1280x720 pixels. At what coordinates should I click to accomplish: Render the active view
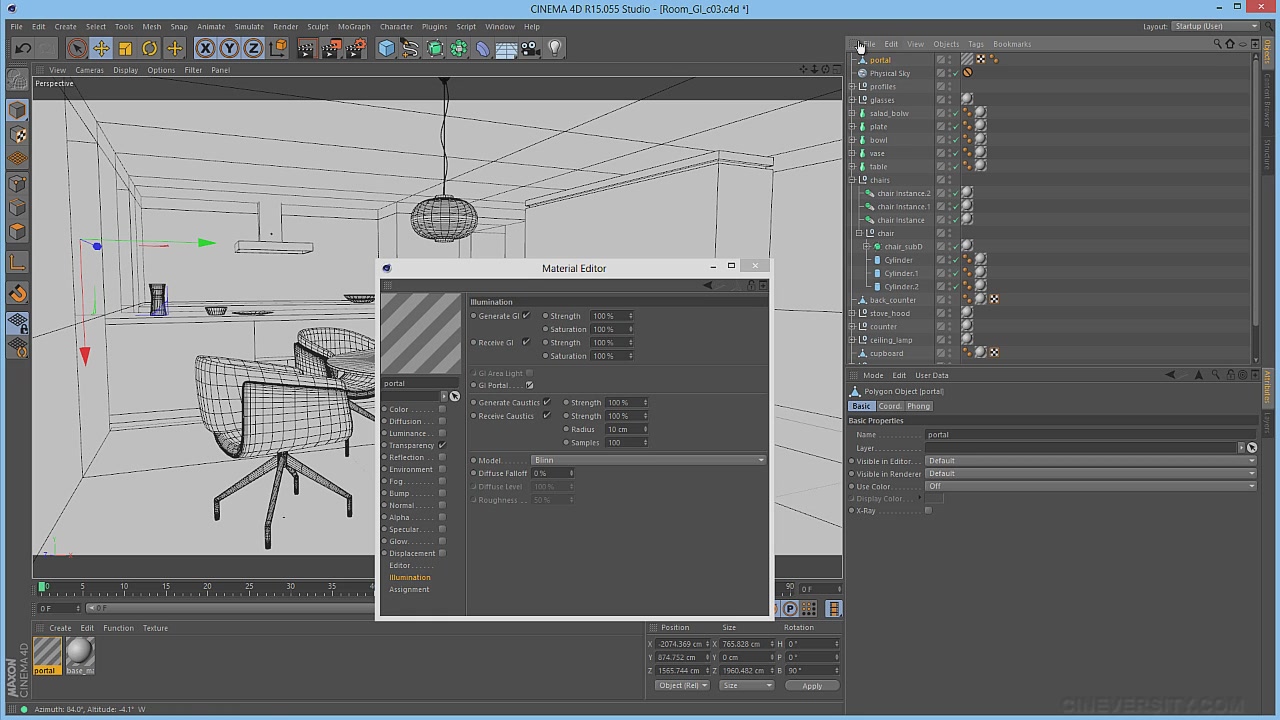click(306, 48)
